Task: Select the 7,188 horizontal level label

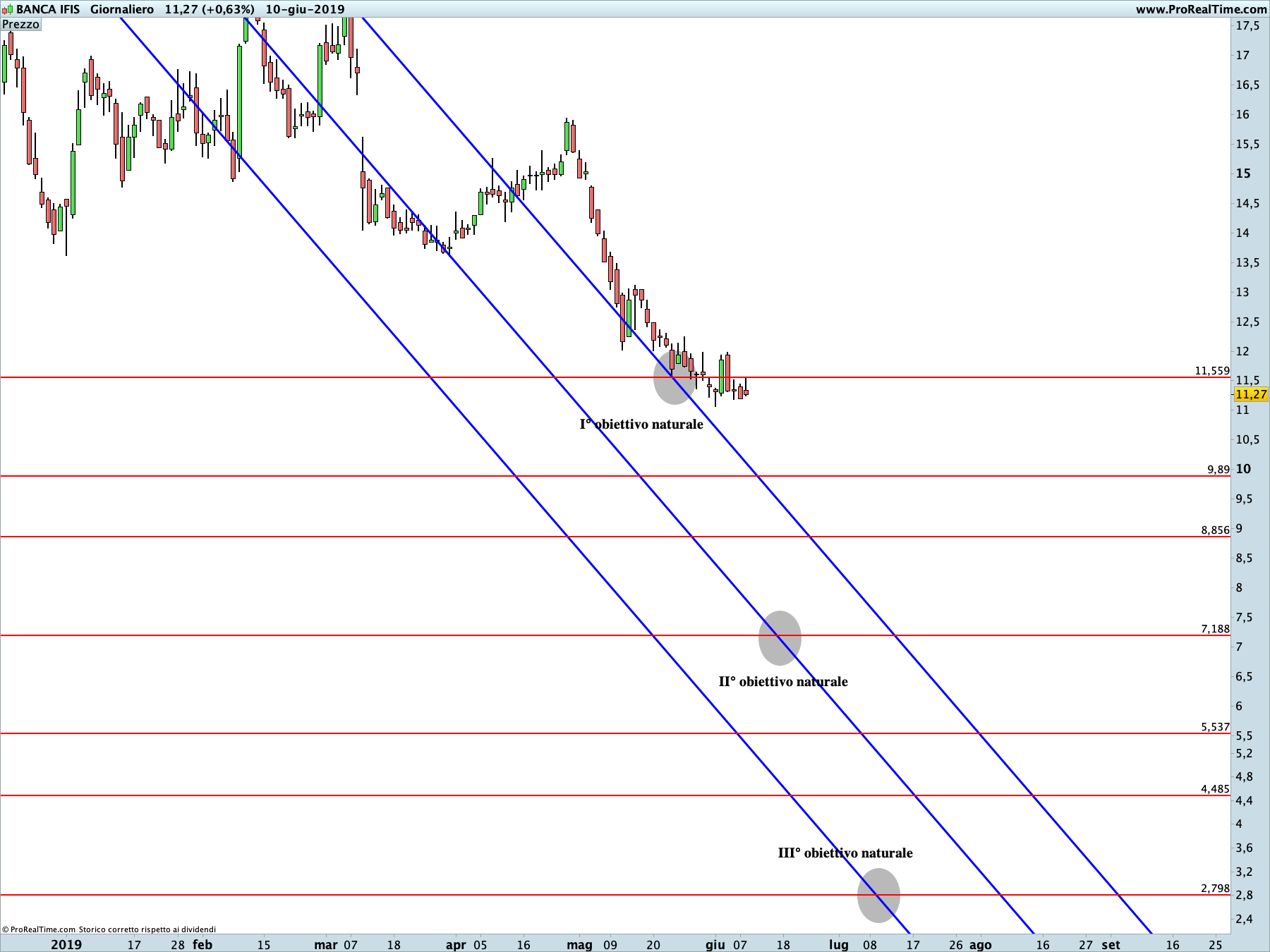Action: [1215, 628]
